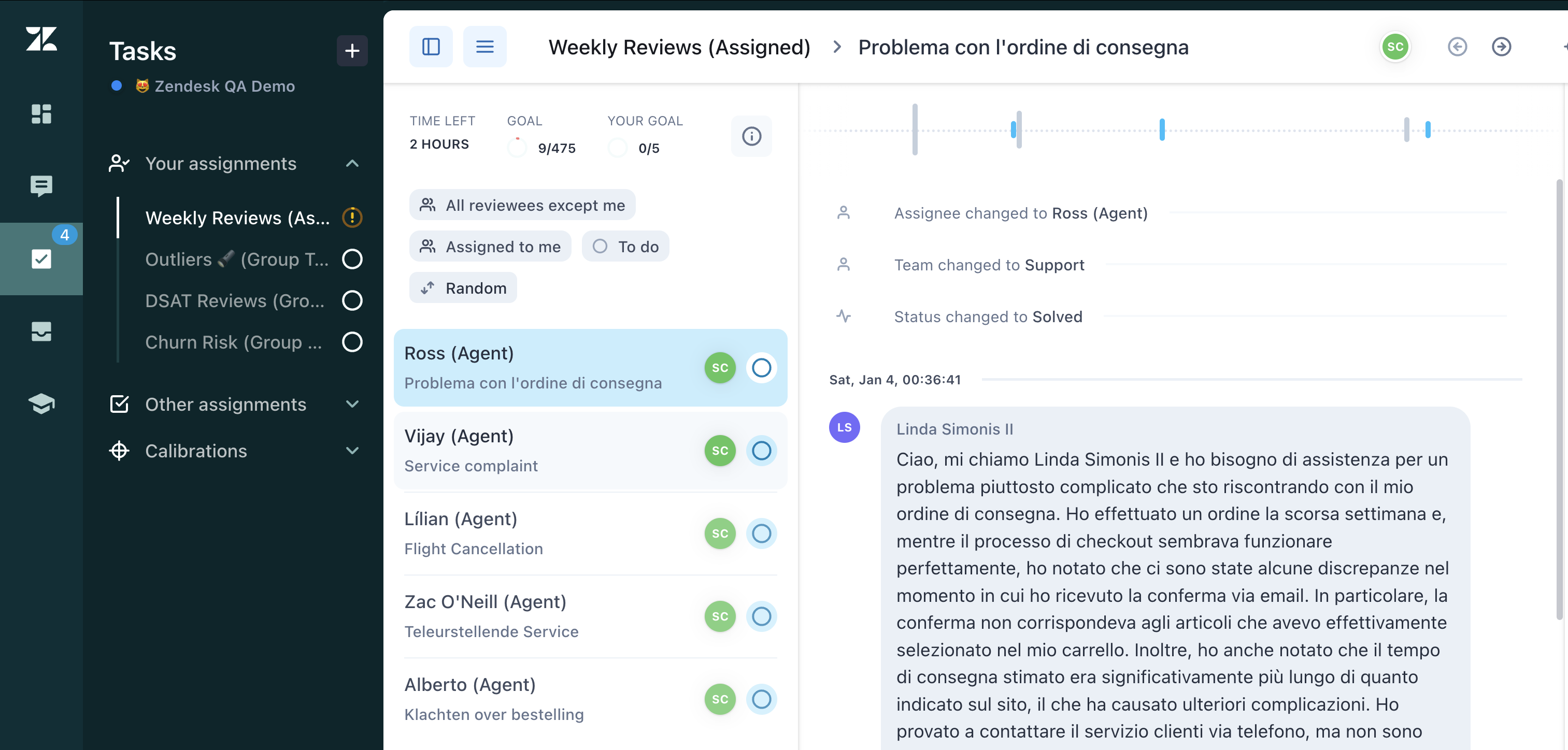Expand Other assignments section
Image resolution: width=1568 pixels, height=750 pixels.
352,405
